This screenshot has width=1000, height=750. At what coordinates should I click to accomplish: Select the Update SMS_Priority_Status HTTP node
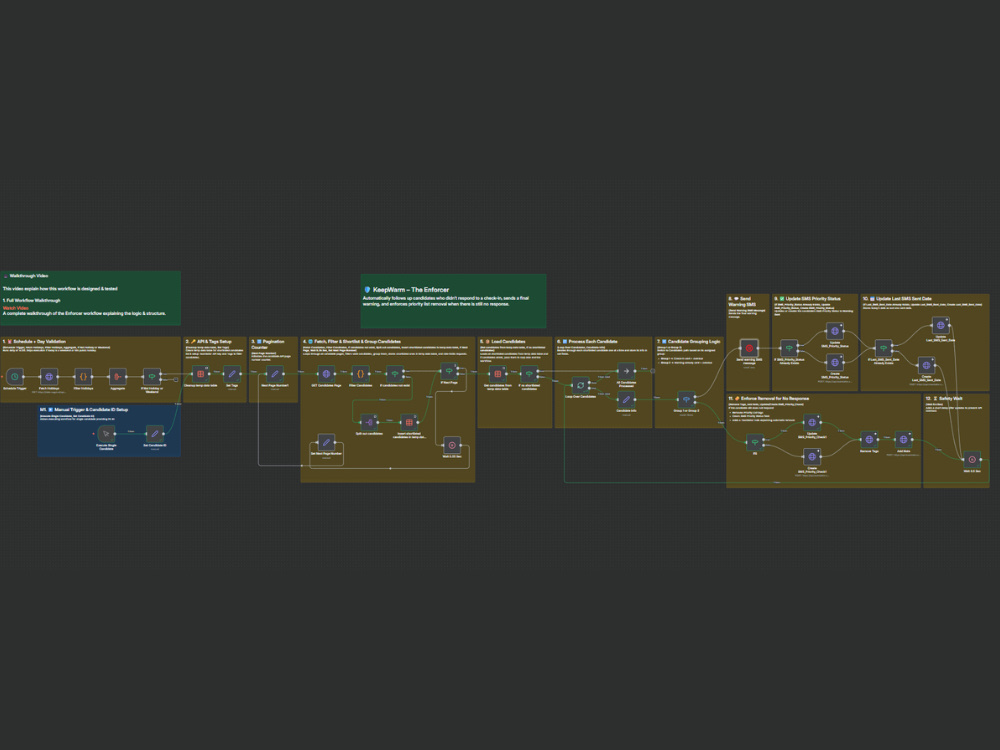click(835, 331)
